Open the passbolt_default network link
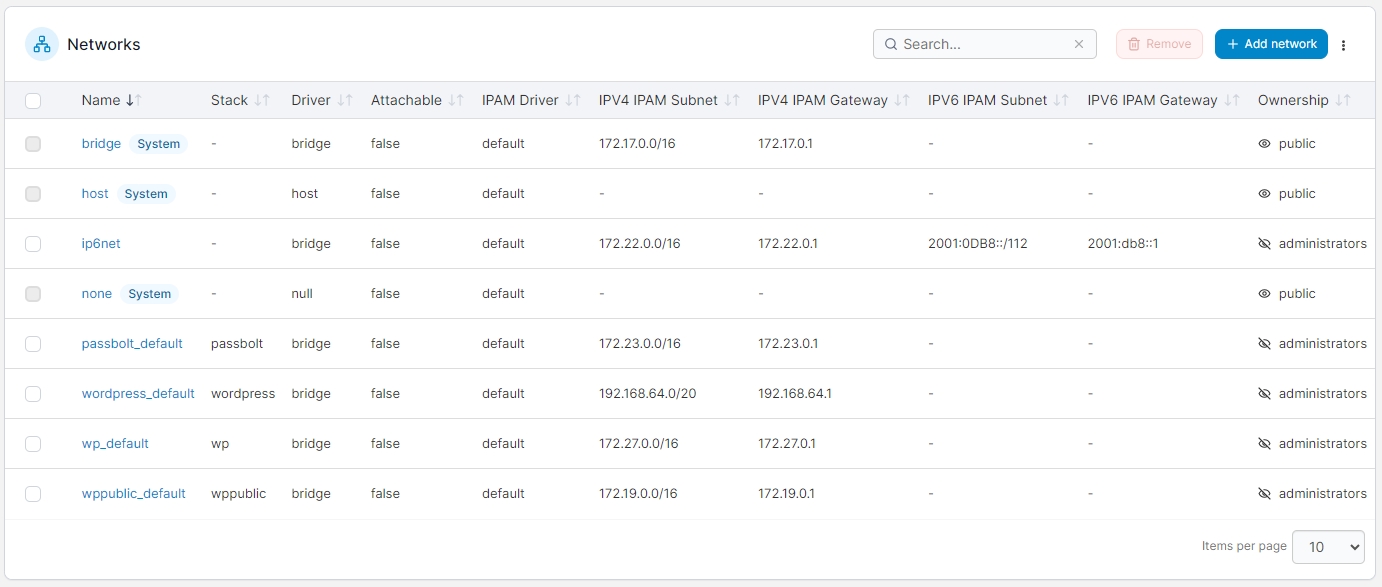The height and width of the screenshot is (587, 1382). click(132, 344)
